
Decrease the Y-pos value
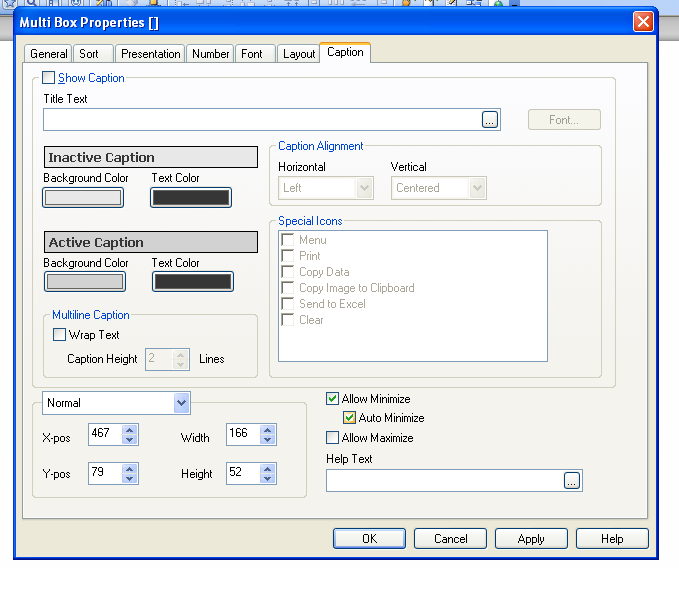click(129, 478)
